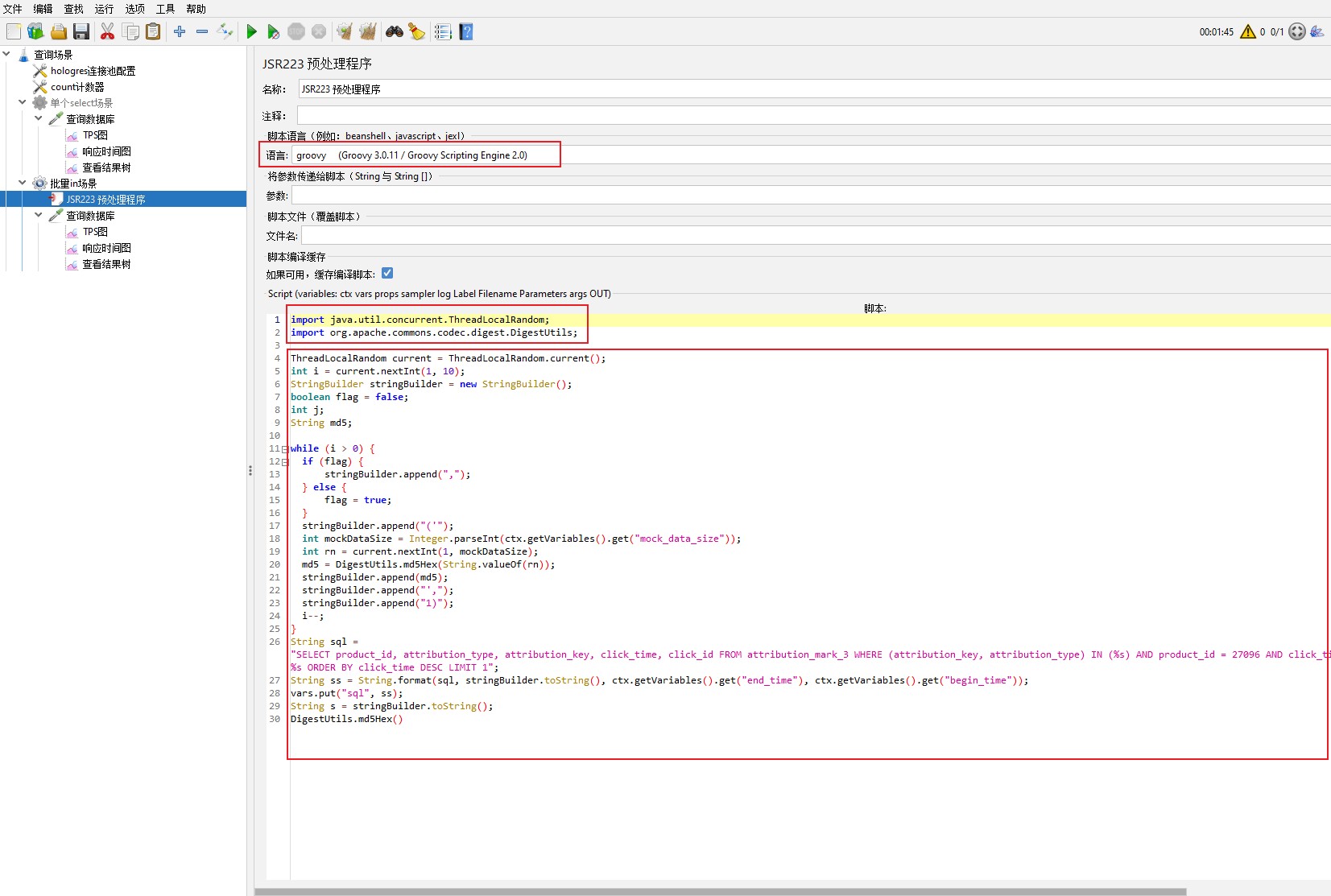Click the Search binoculars icon
The width and height of the screenshot is (1331, 896).
click(395, 31)
